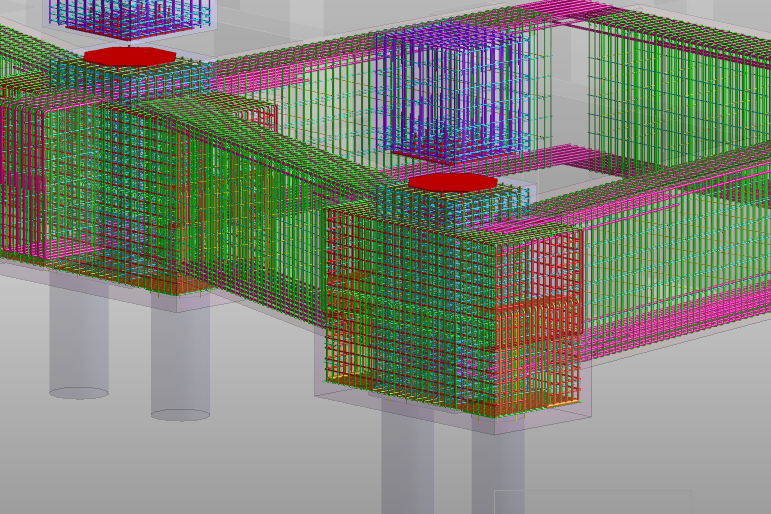Select the leftmost gray cylindrical pile

(79, 335)
